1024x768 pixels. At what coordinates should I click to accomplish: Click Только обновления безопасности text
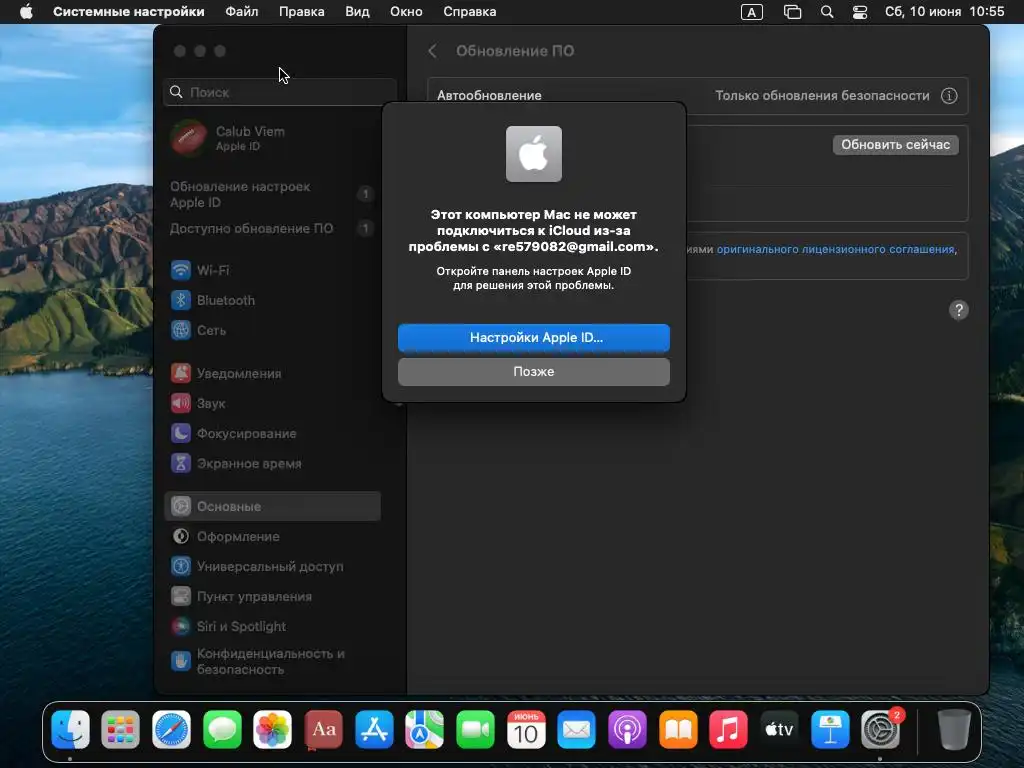822,95
